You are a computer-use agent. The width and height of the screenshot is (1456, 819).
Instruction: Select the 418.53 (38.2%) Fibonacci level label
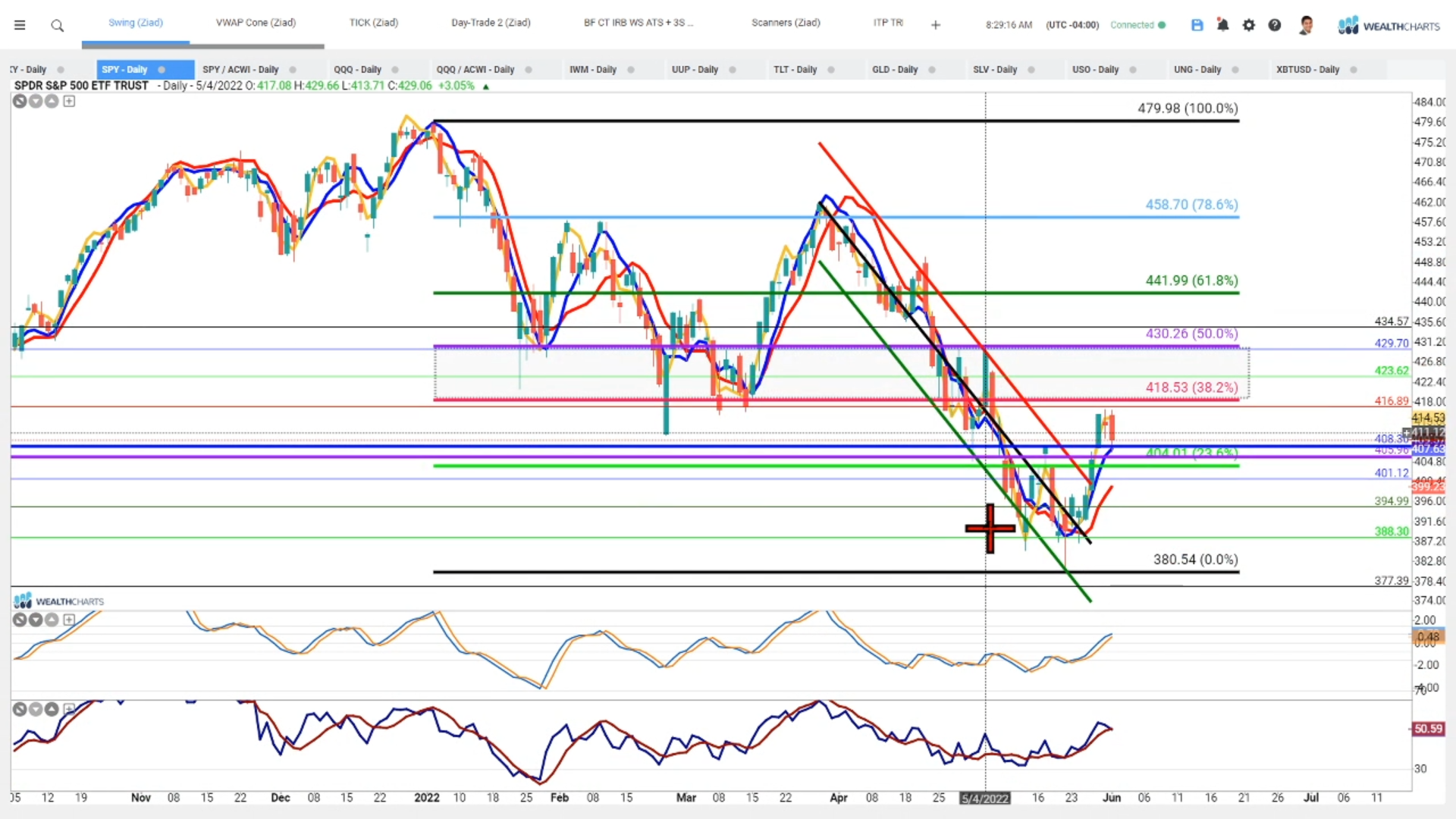pyautogui.click(x=1191, y=388)
